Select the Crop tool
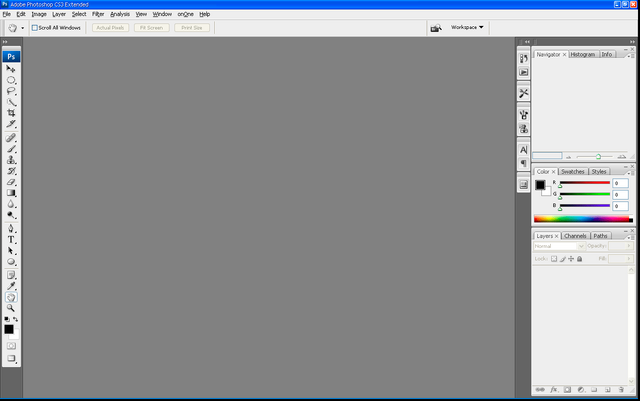This screenshot has width=640, height=401. (11, 113)
